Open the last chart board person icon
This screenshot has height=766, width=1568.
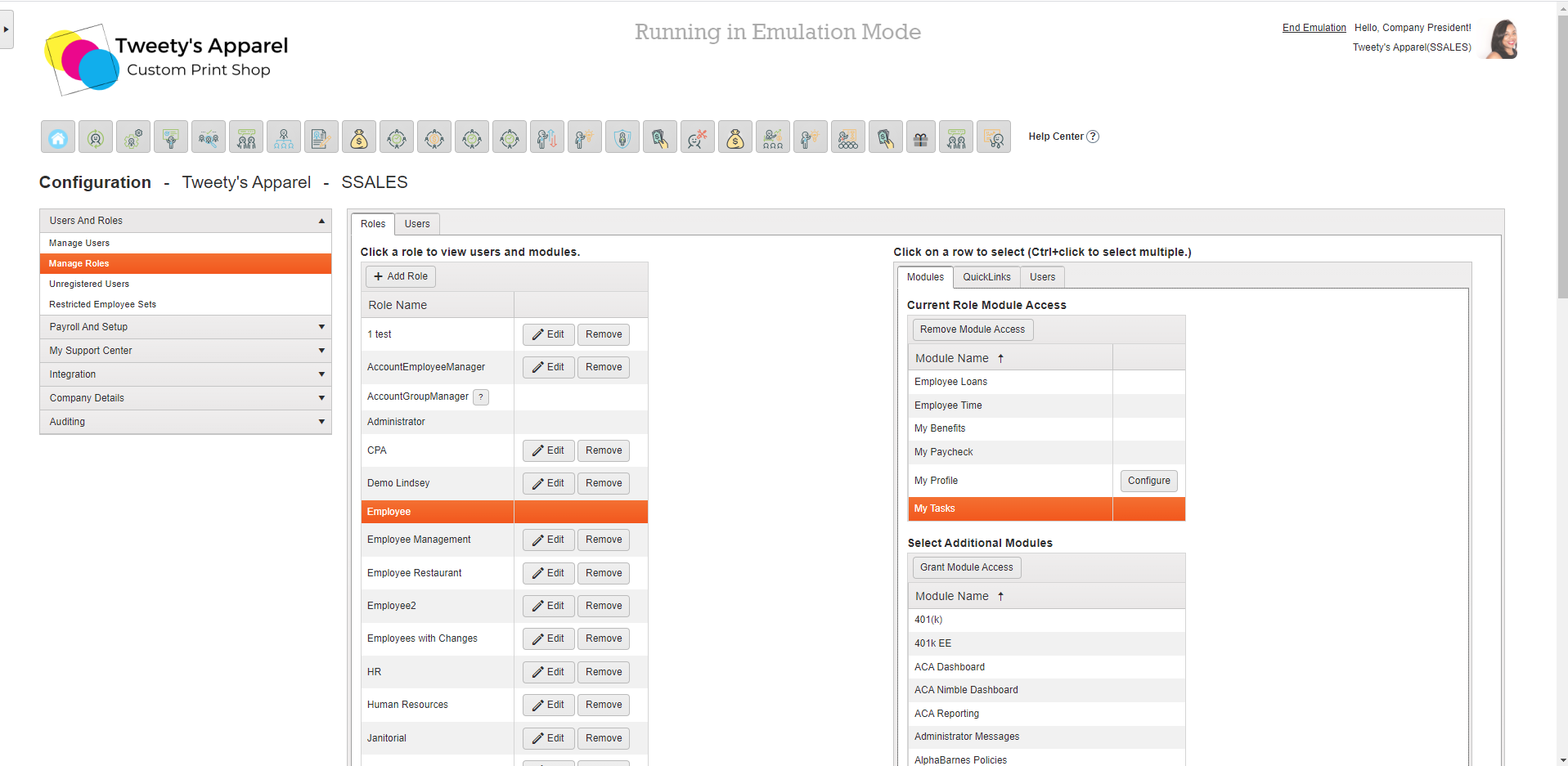(994, 137)
